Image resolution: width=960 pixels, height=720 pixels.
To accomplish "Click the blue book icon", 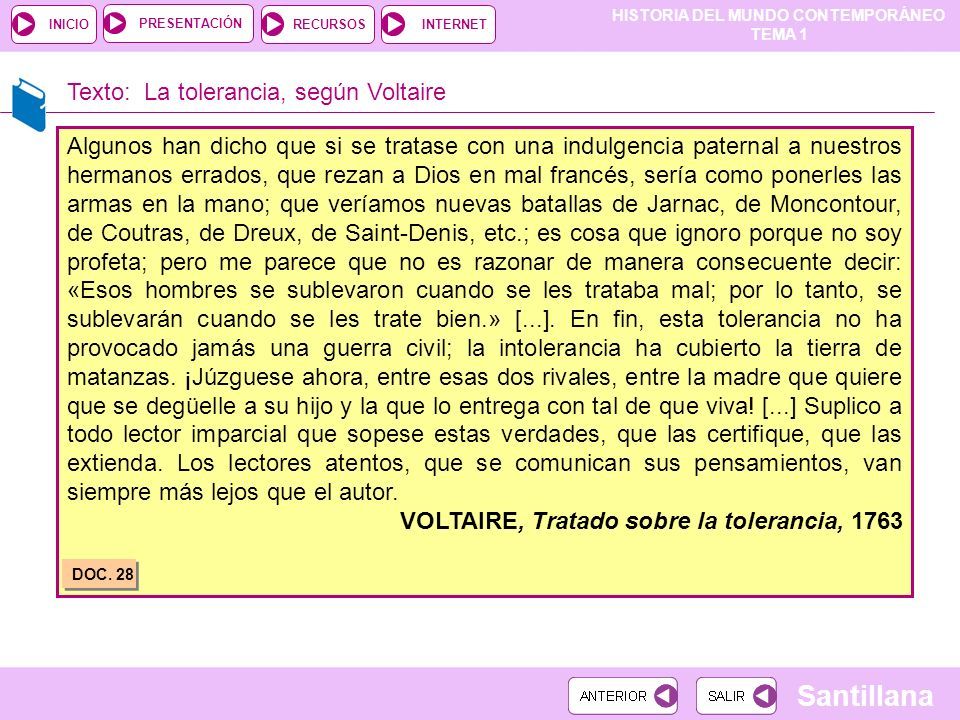I will point(29,105).
